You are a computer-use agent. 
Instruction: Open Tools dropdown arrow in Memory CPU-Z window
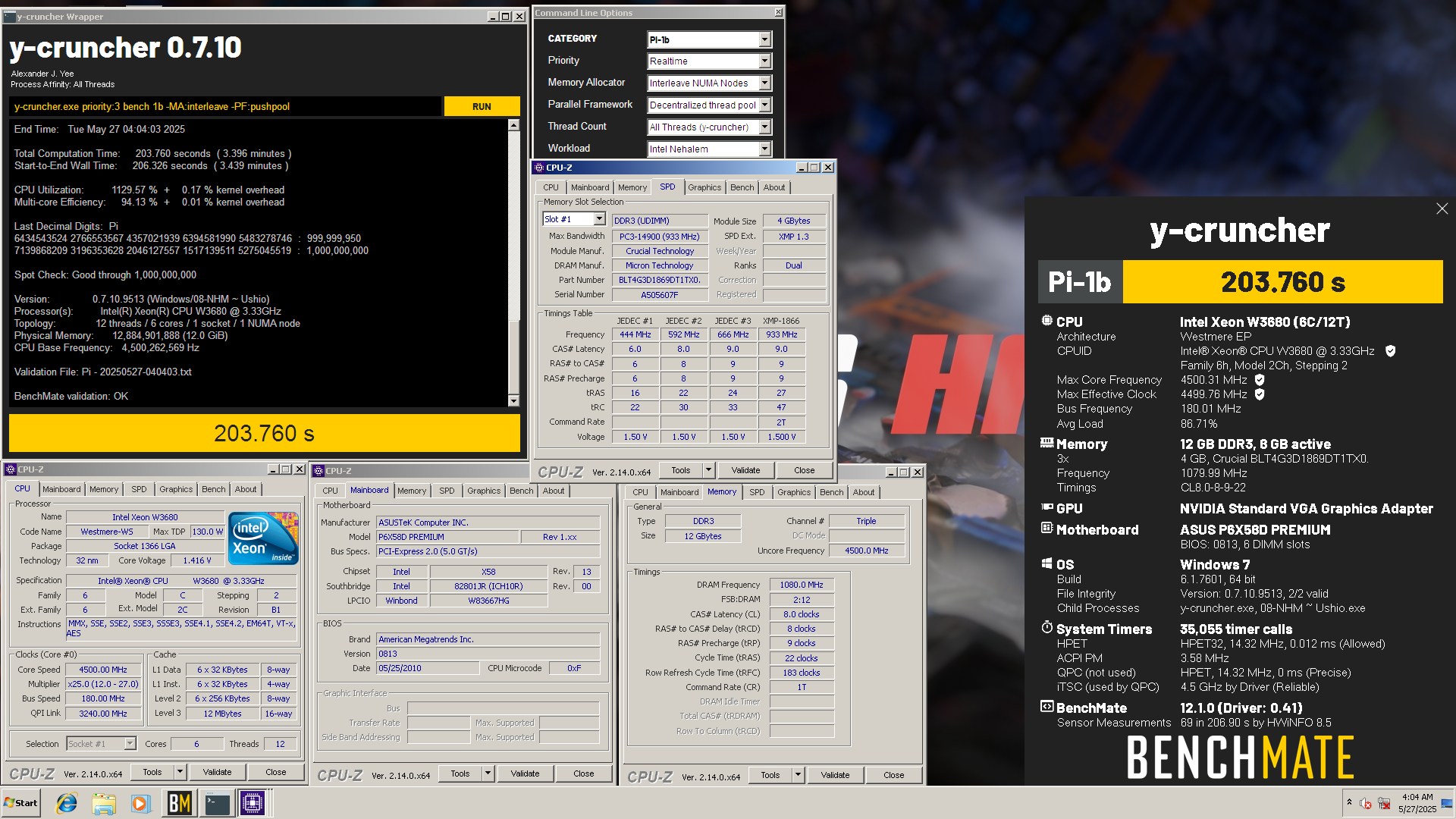[798, 775]
